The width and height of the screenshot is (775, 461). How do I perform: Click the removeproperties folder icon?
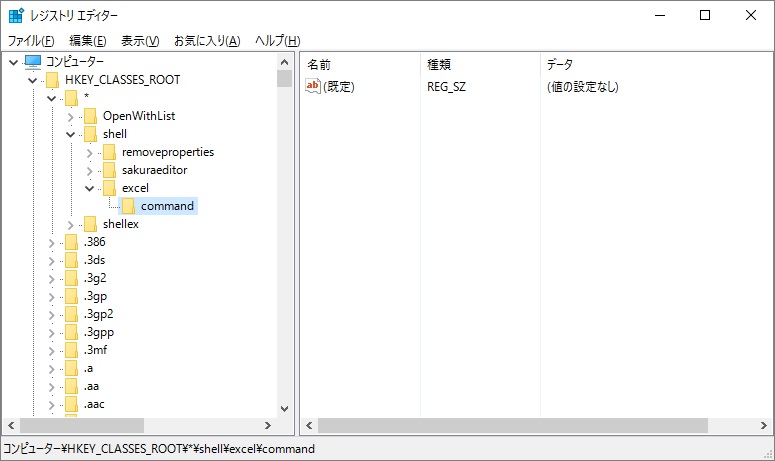(110, 152)
